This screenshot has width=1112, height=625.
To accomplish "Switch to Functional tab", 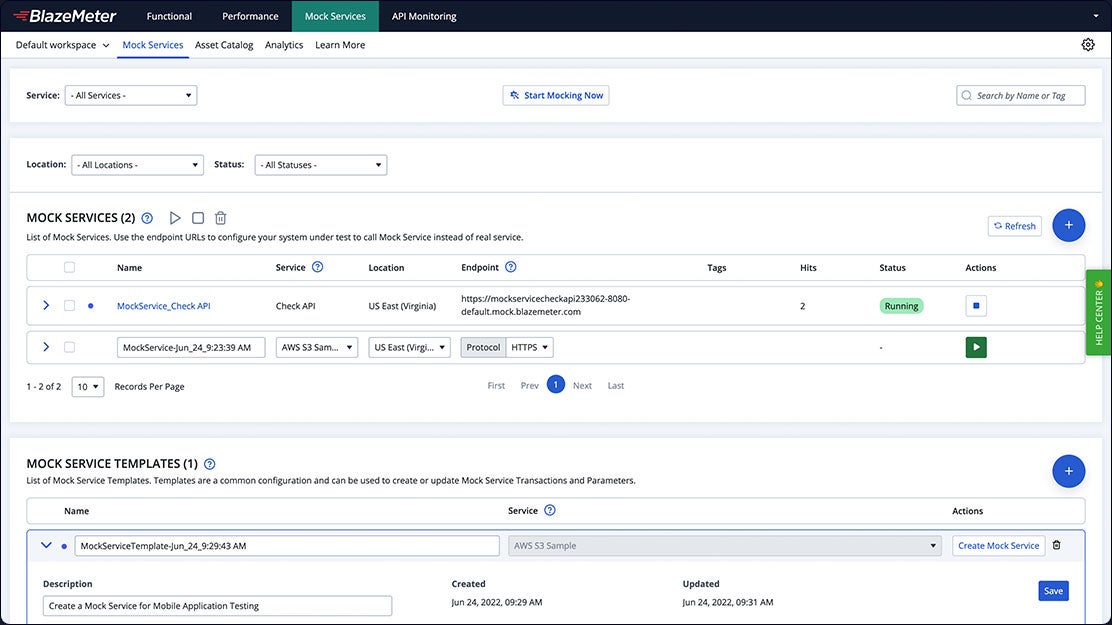I will click(169, 16).
